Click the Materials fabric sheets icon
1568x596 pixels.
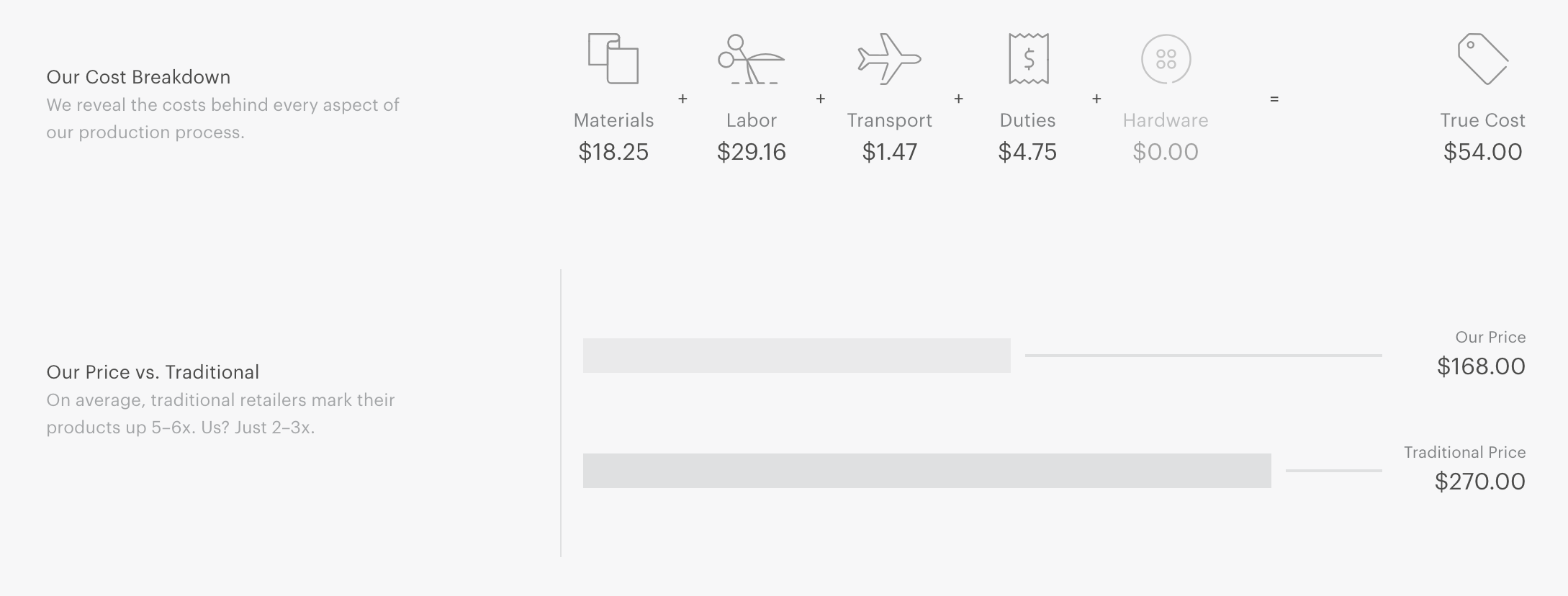click(613, 58)
